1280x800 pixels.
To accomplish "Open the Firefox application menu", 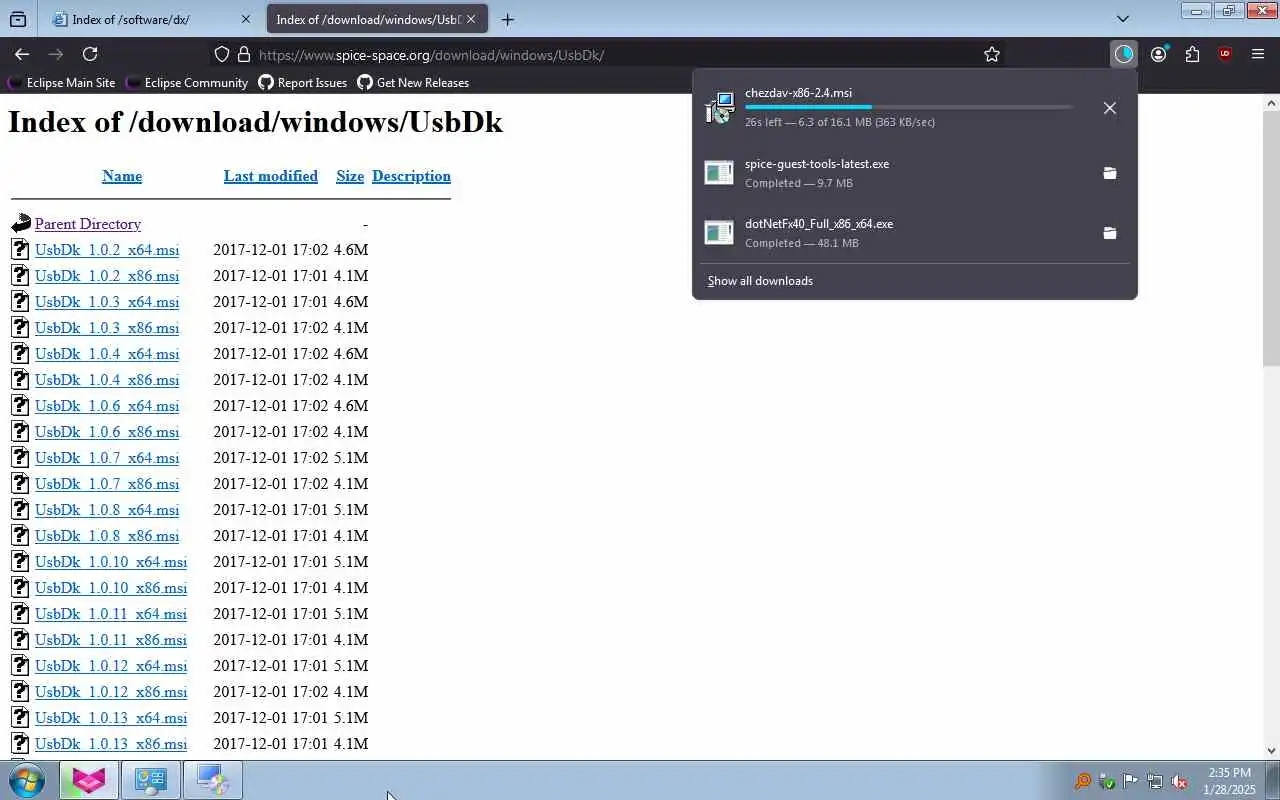I will [1258, 54].
